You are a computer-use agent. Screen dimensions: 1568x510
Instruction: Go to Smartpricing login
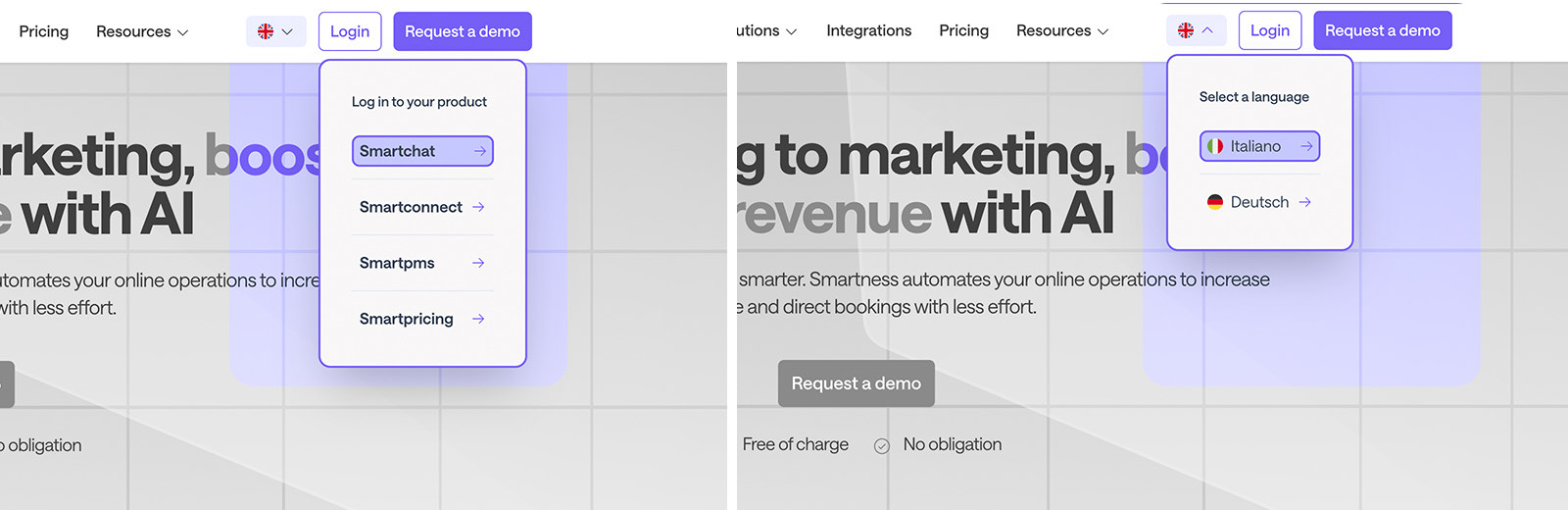click(x=422, y=319)
